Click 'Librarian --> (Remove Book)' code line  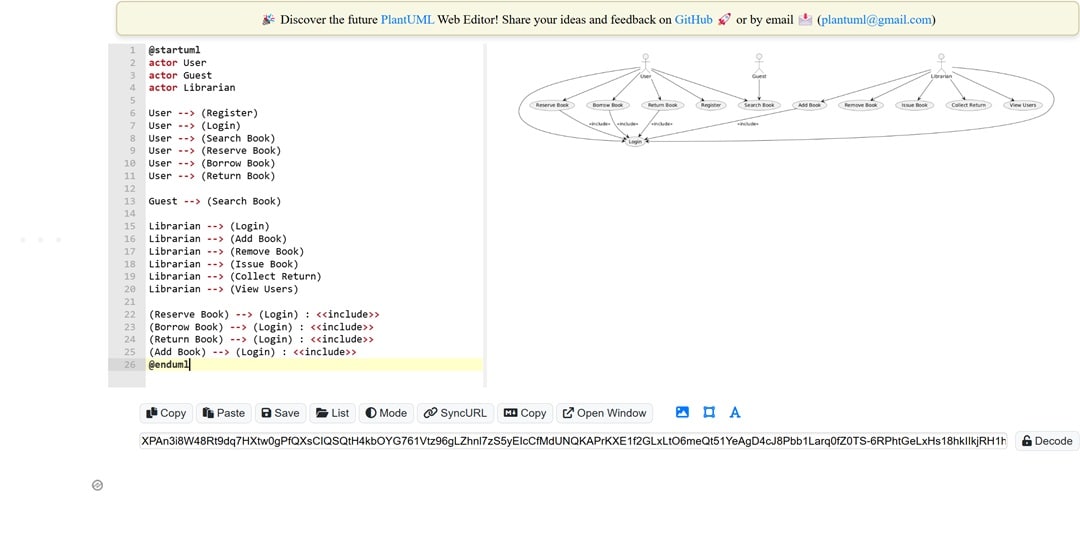point(226,252)
